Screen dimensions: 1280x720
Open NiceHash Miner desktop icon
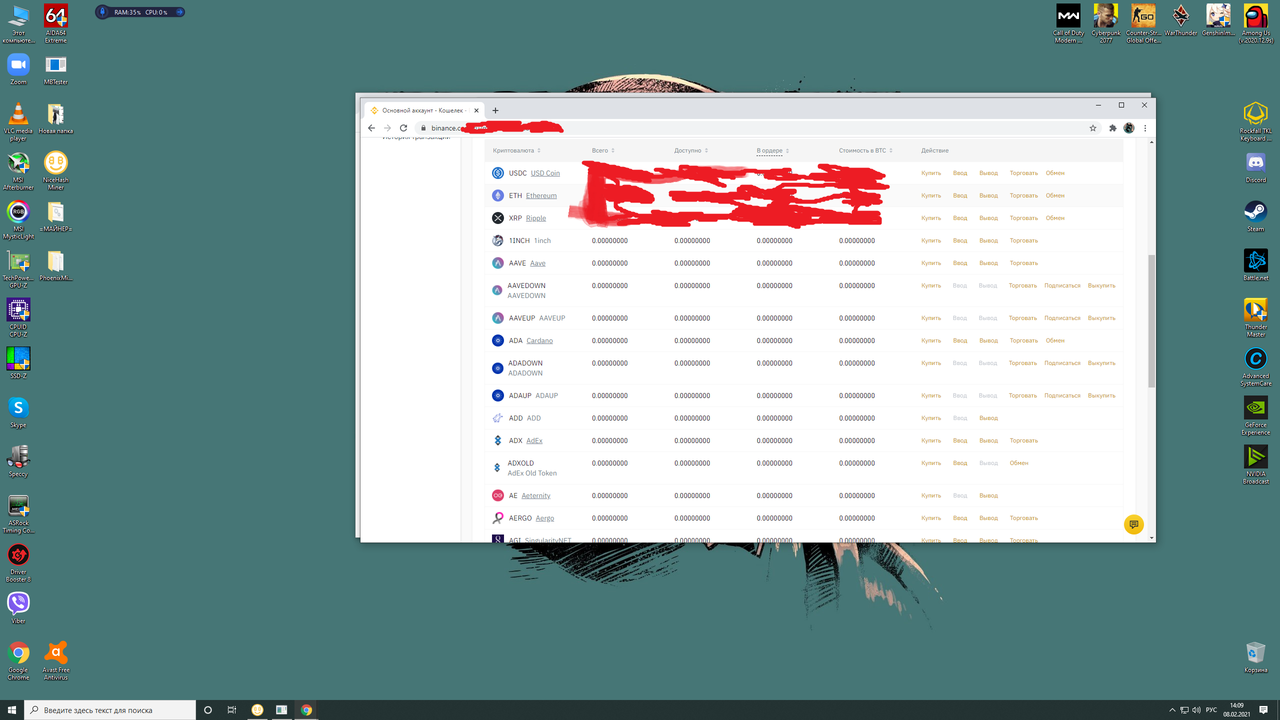(56, 170)
